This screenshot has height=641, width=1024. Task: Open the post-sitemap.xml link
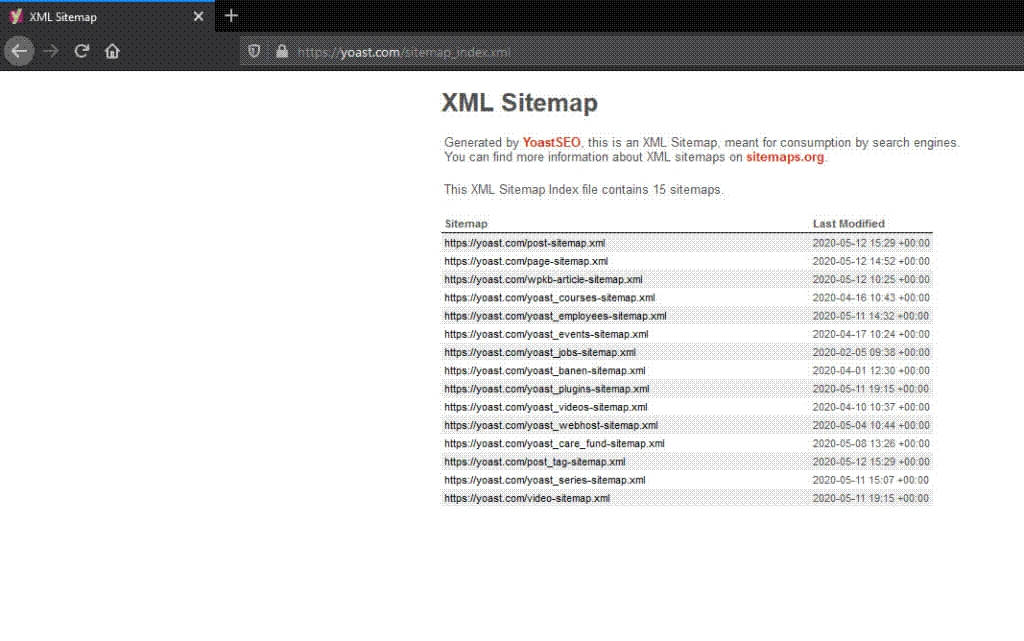click(524, 243)
